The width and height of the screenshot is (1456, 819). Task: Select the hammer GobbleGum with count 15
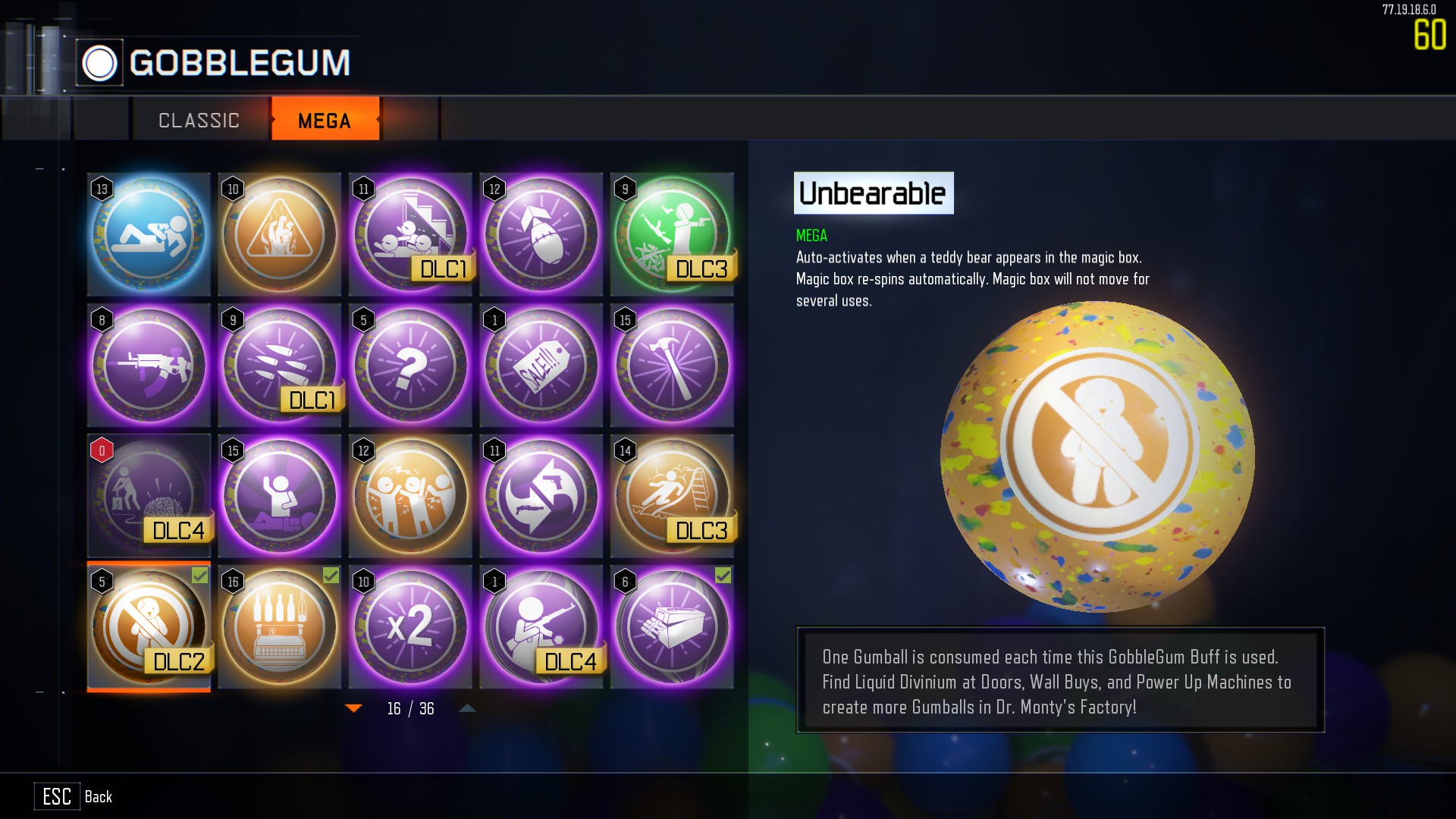(672, 366)
